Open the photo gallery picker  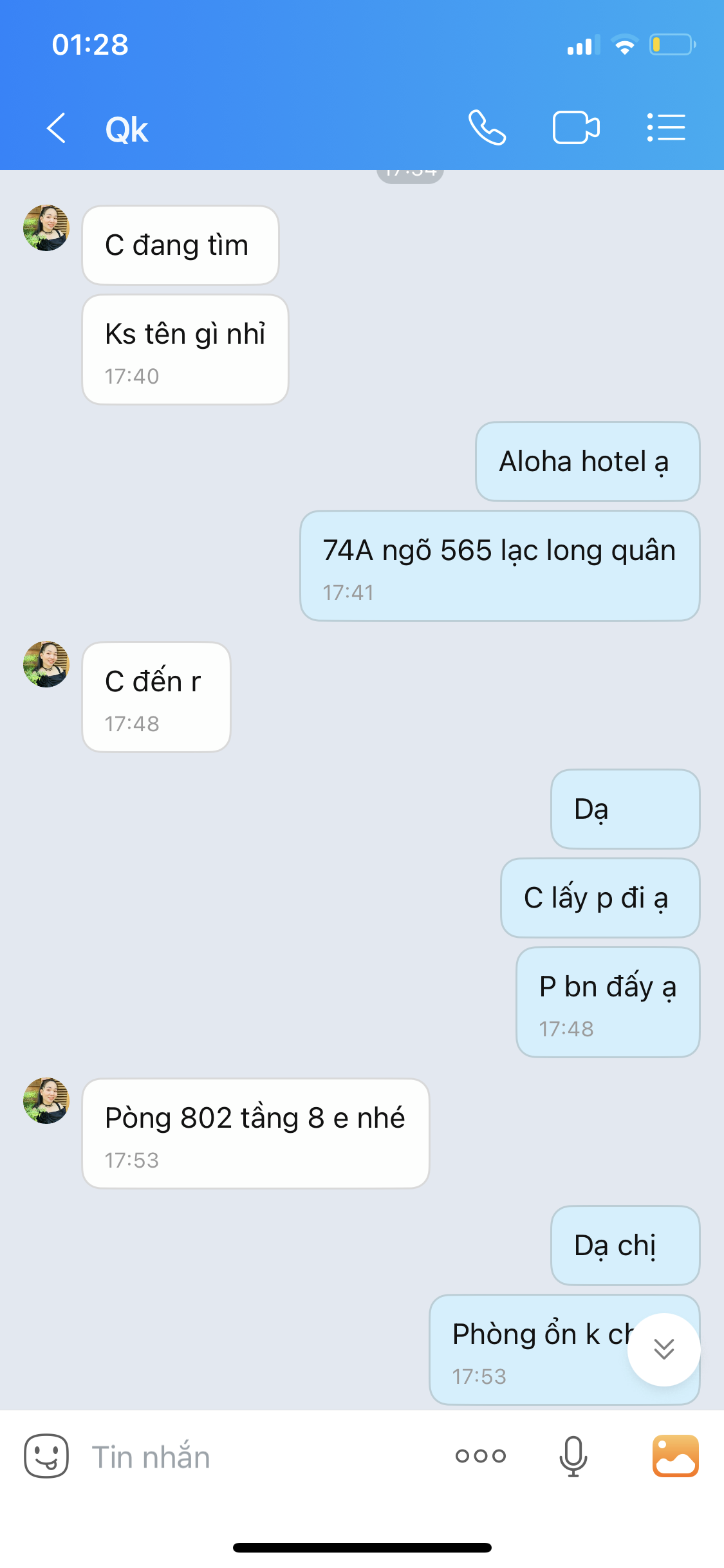[675, 1455]
